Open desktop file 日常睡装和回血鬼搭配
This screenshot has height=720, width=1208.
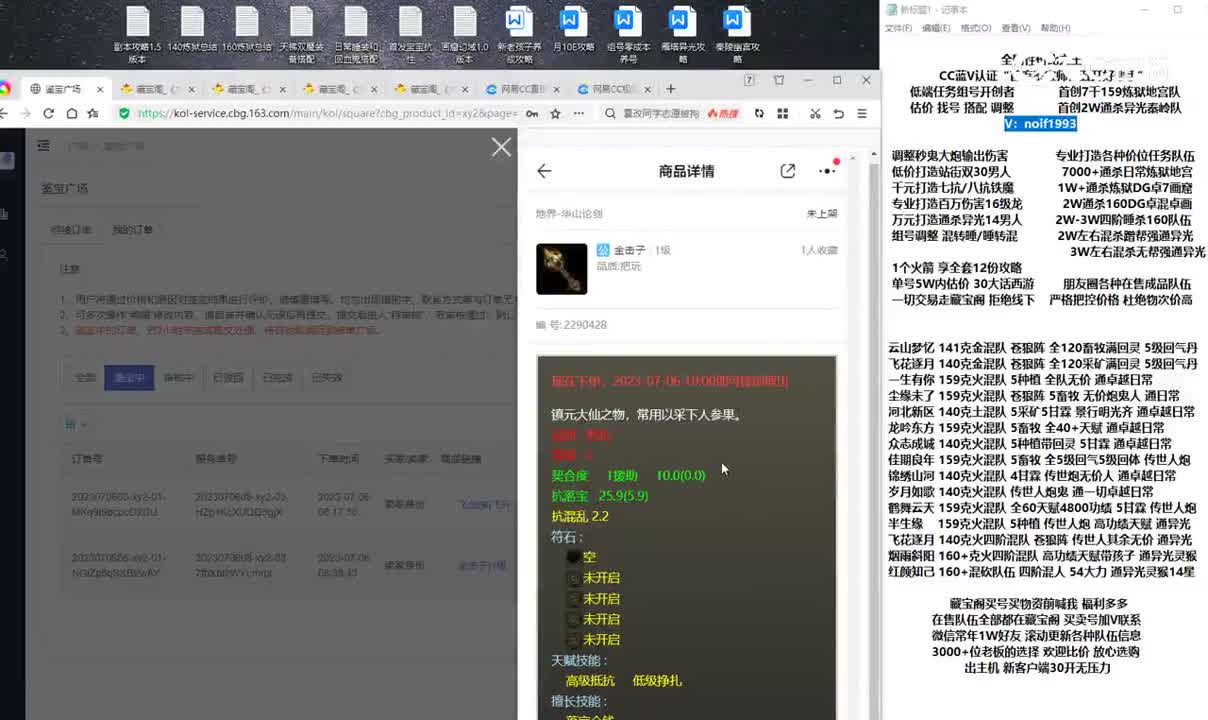point(356,35)
